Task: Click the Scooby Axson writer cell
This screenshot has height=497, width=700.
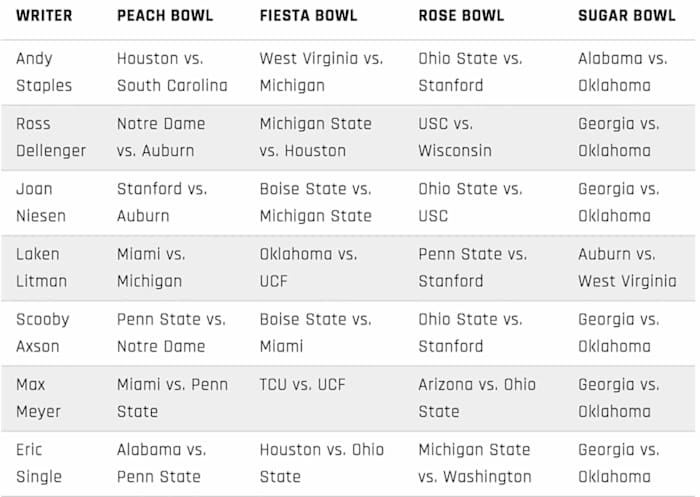Action: tap(42, 332)
